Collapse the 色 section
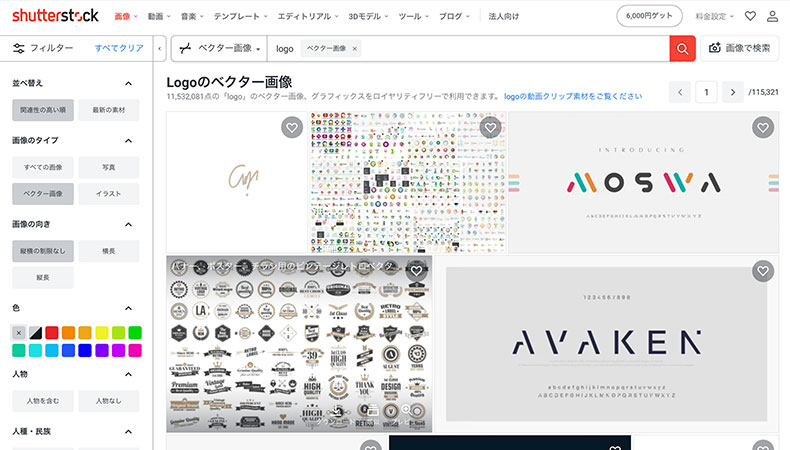The height and width of the screenshot is (450, 790). [x=128, y=308]
